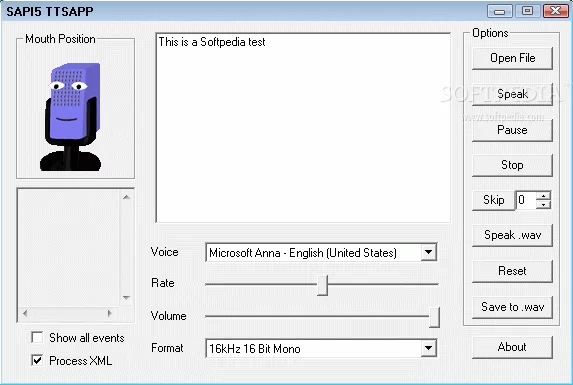
Task: Minimize the SAPI5 TTSAPP window
Action: (499, 11)
